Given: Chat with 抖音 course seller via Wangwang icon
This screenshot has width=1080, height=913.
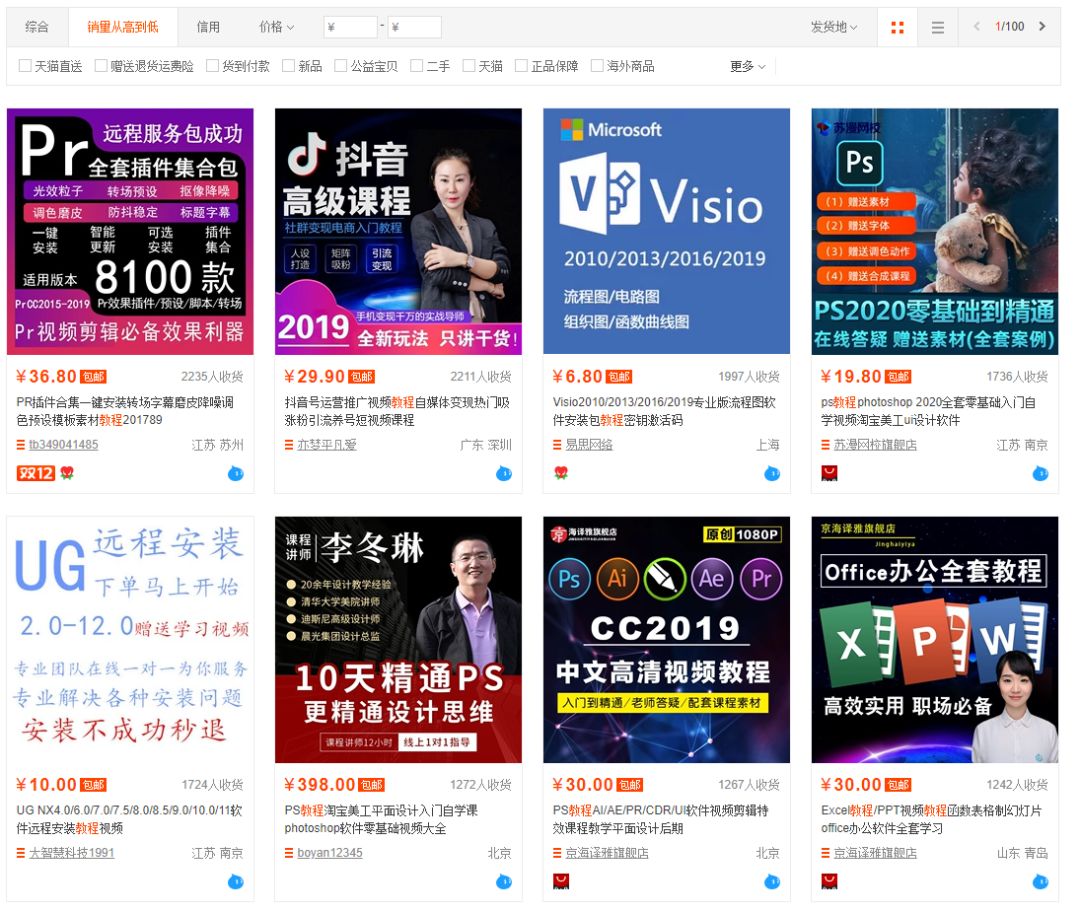Looking at the screenshot, I should (x=504, y=473).
